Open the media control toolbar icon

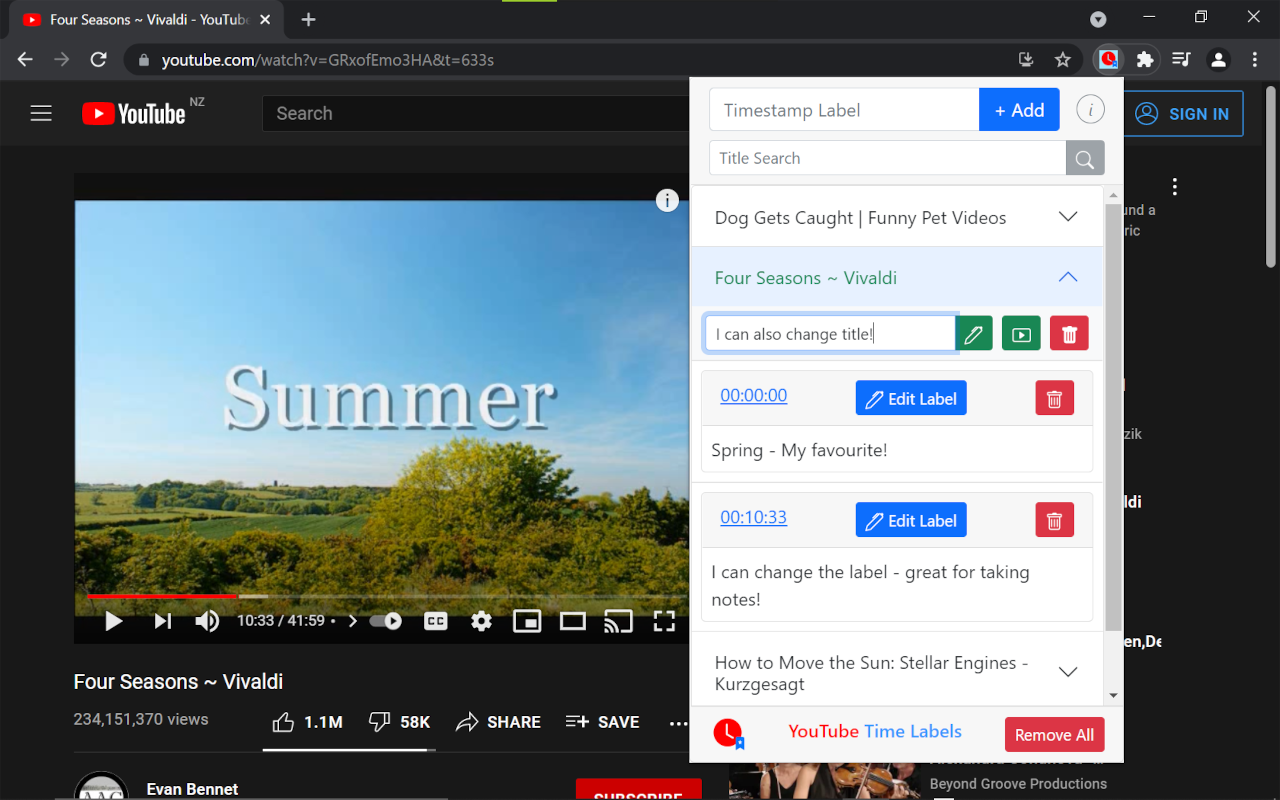click(1181, 60)
